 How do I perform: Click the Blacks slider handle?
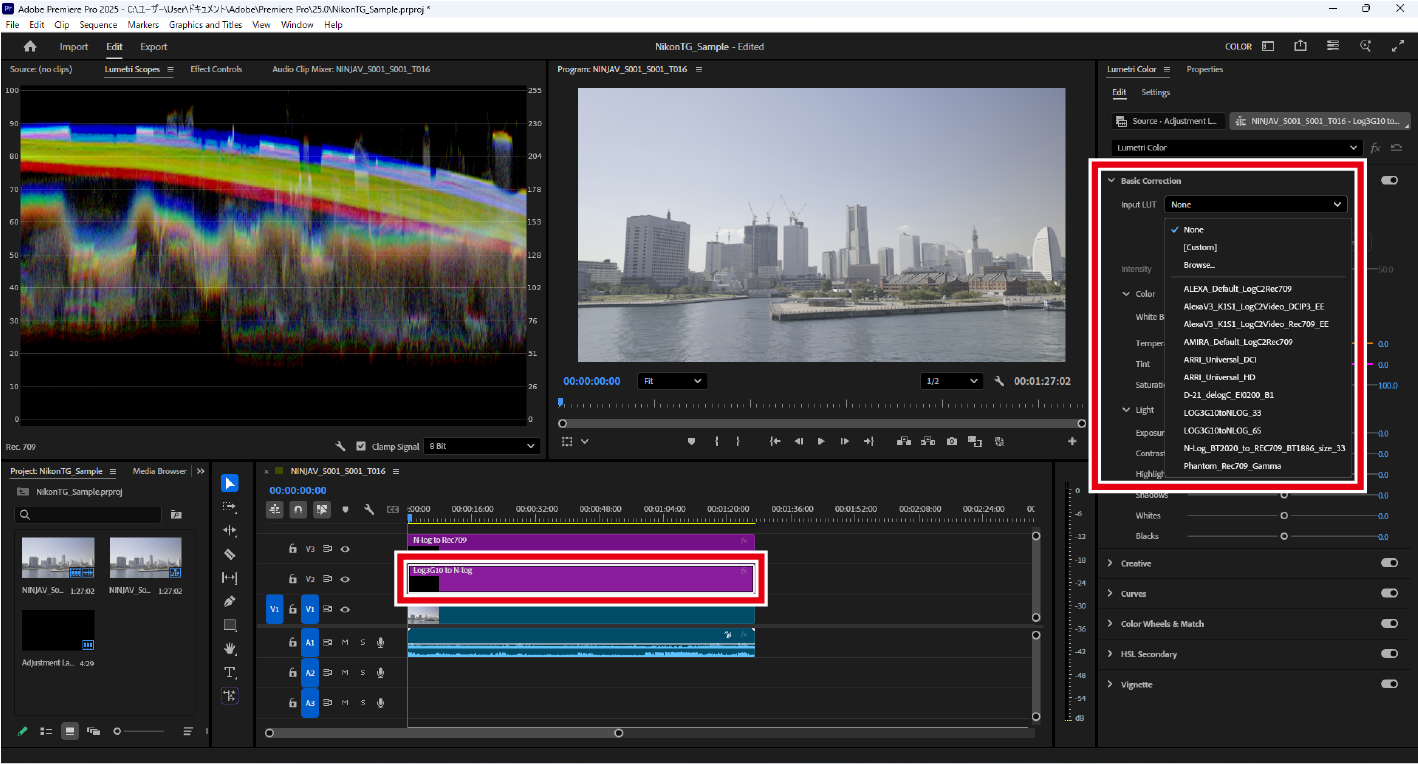coord(1284,536)
